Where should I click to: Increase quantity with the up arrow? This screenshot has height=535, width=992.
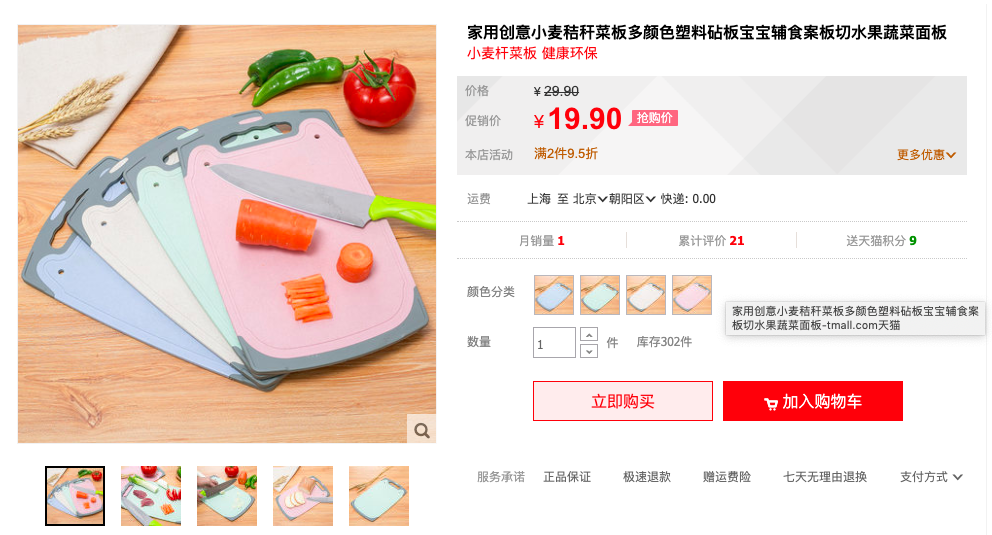point(589,335)
